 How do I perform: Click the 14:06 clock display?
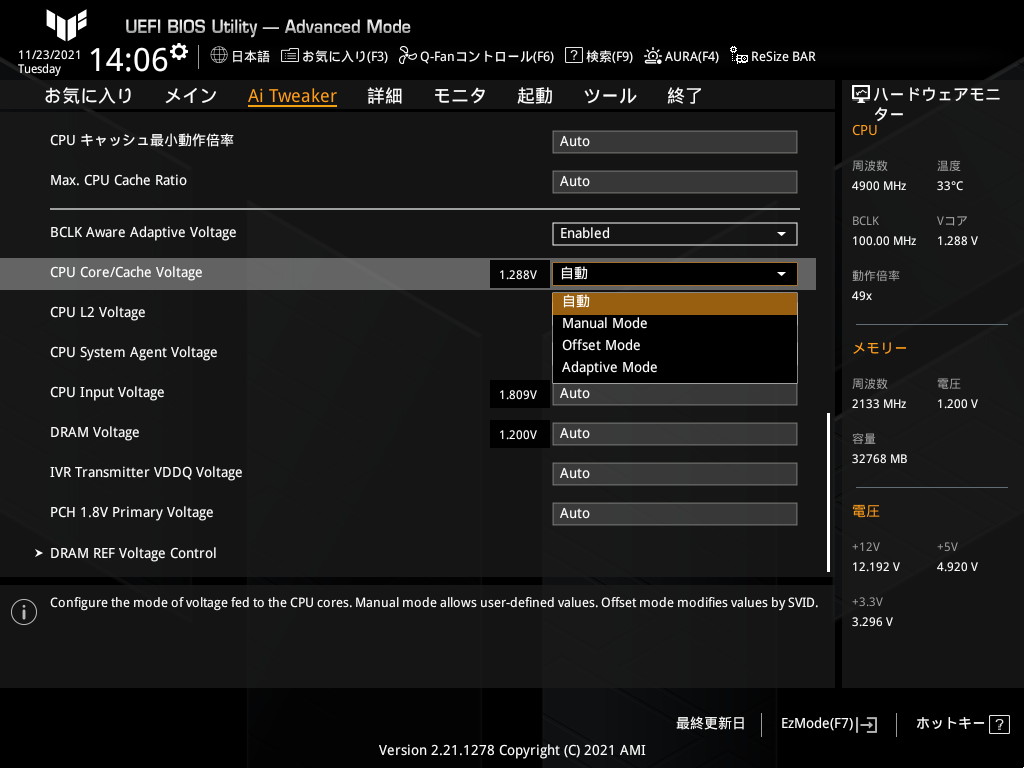(x=128, y=59)
